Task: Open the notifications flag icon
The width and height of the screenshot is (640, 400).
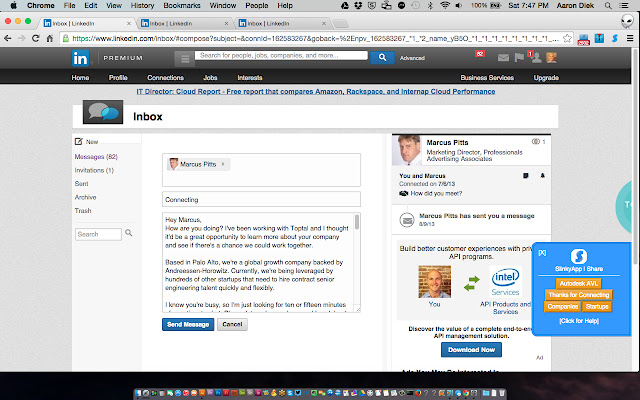Action: pyautogui.click(x=519, y=58)
